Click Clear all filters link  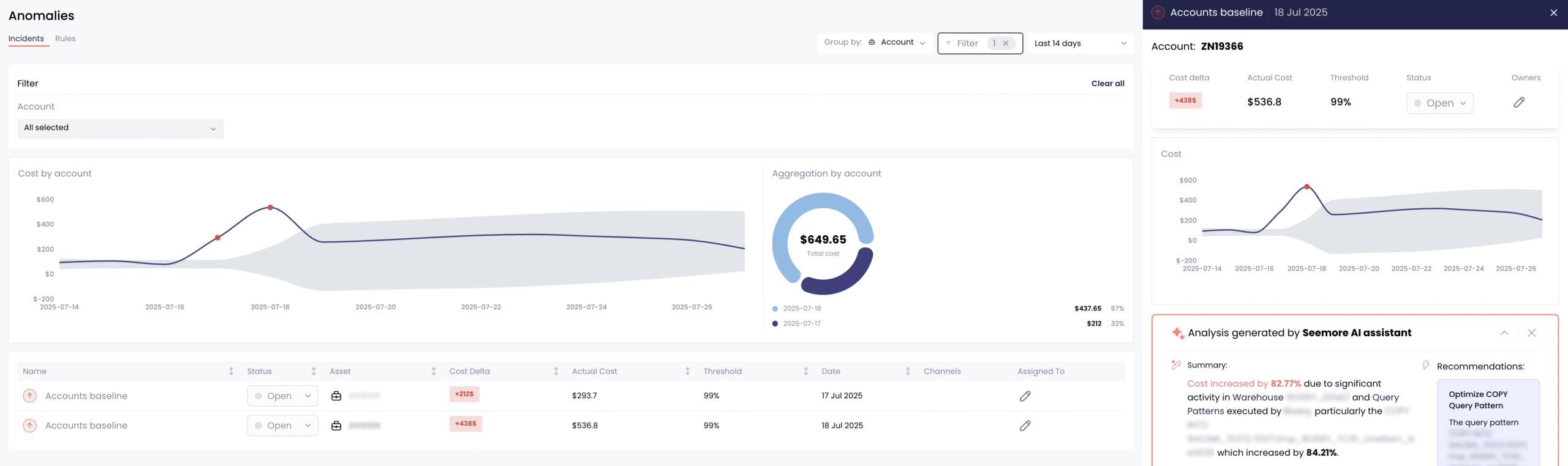click(1107, 83)
